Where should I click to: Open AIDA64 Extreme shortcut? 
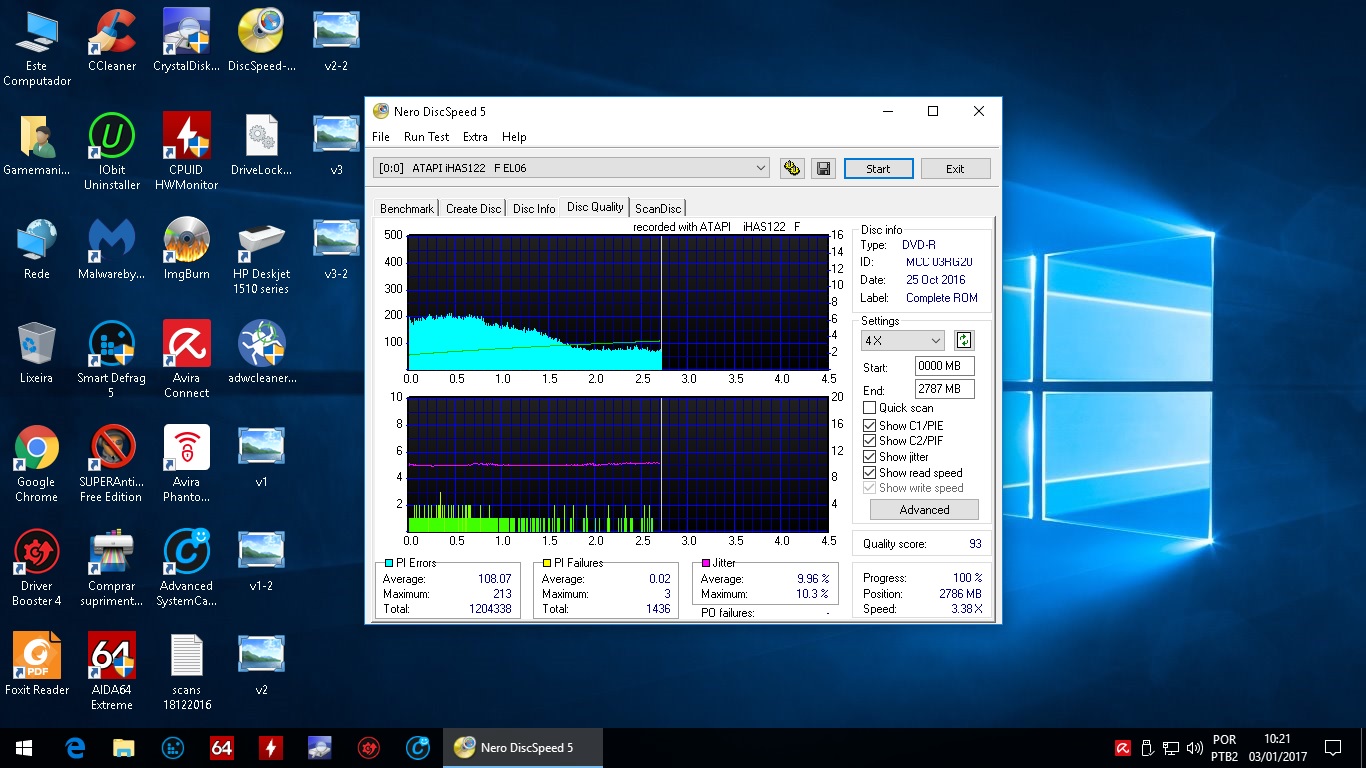112,672
